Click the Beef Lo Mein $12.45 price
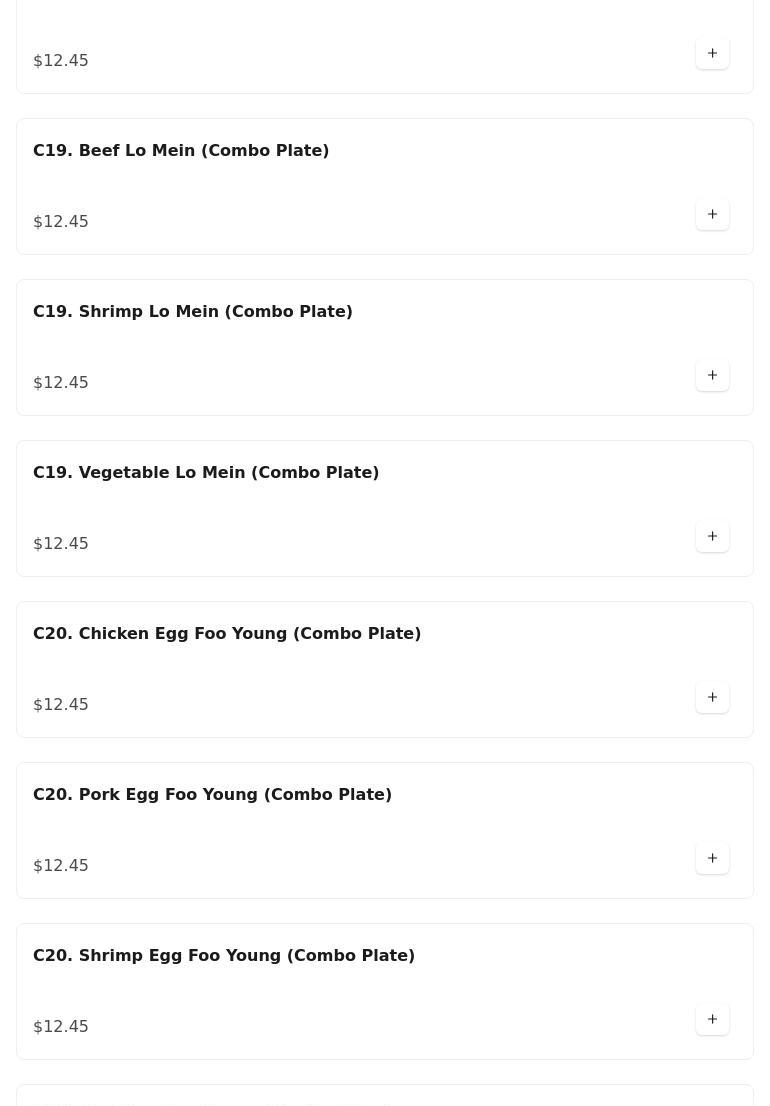770x1106 pixels. point(61,221)
